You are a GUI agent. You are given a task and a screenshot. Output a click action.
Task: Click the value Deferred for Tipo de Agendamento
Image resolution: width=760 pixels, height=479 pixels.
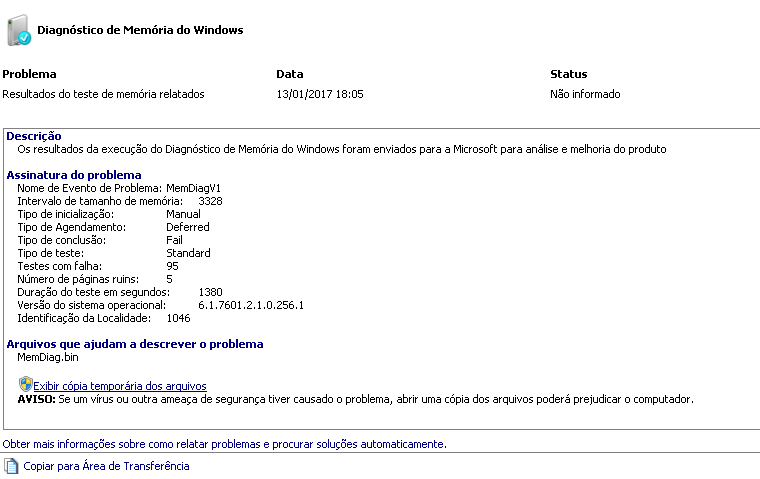pyautogui.click(x=188, y=227)
